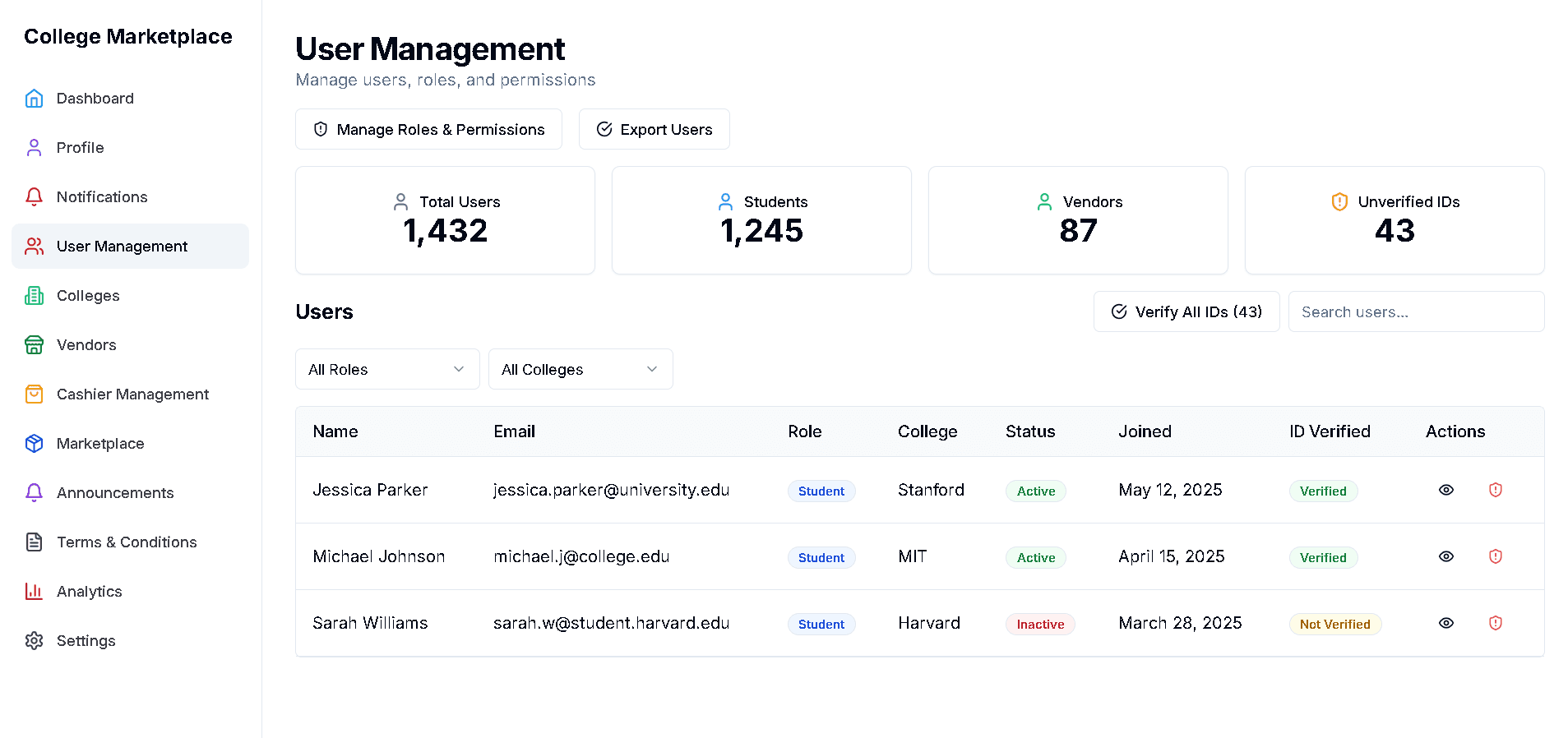Image resolution: width=1568 pixels, height=738 pixels.
Task: View Michael Johnson's details via eye icon
Action: (1445, 556)
